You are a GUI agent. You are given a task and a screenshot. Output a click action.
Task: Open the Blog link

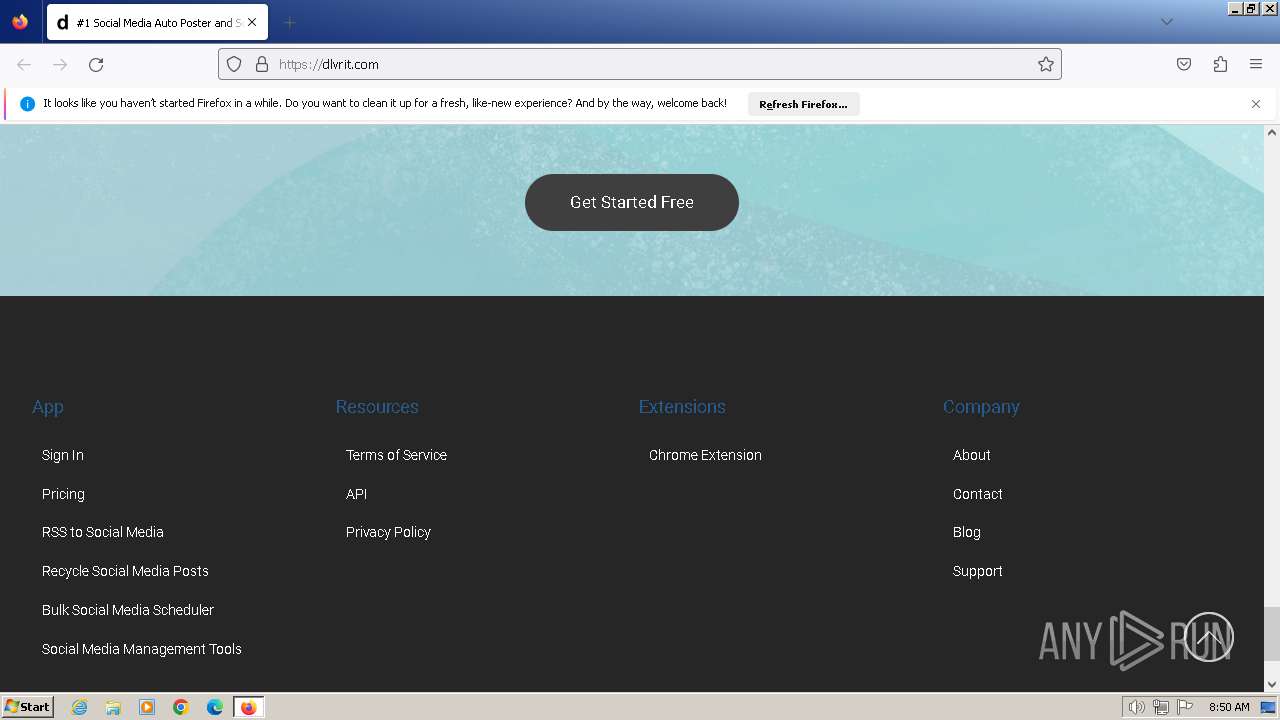967,532
